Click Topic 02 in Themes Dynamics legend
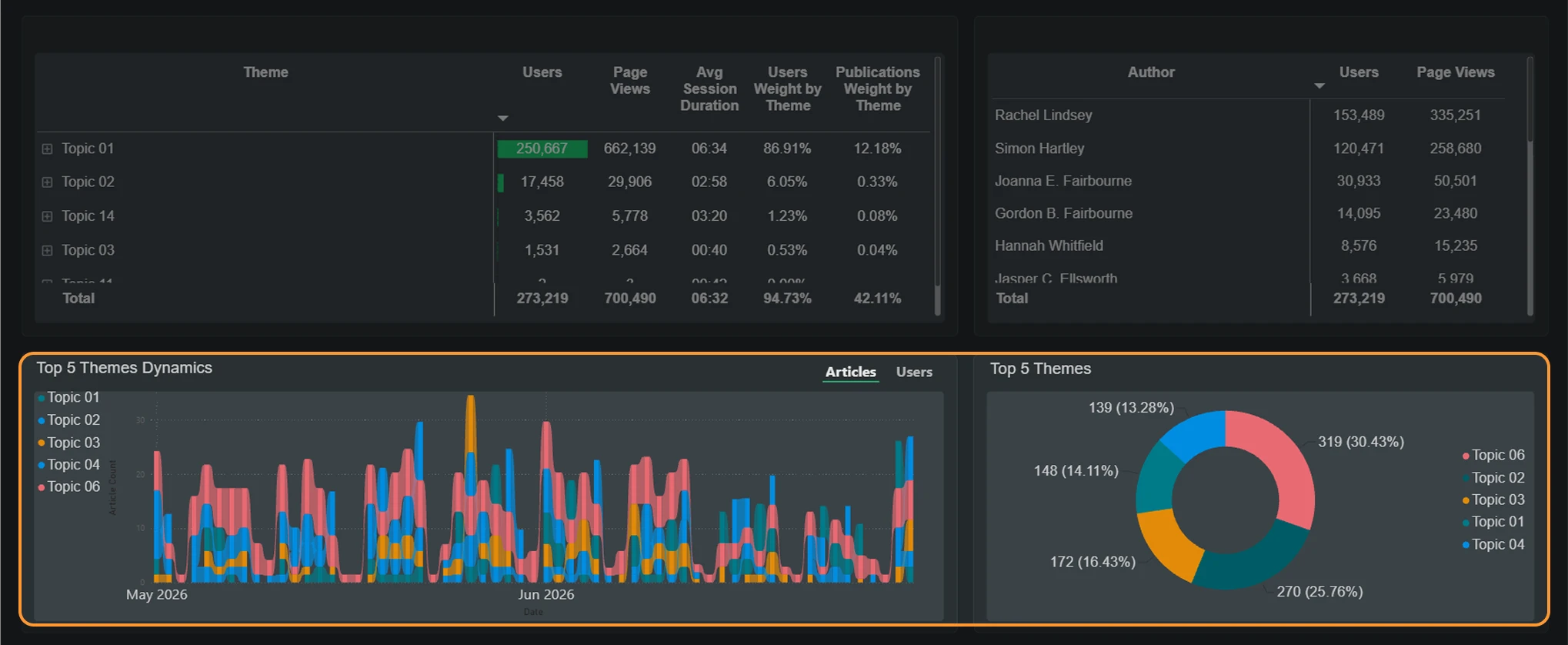Viewport: 1568px width, 645px height. [69, 420]
